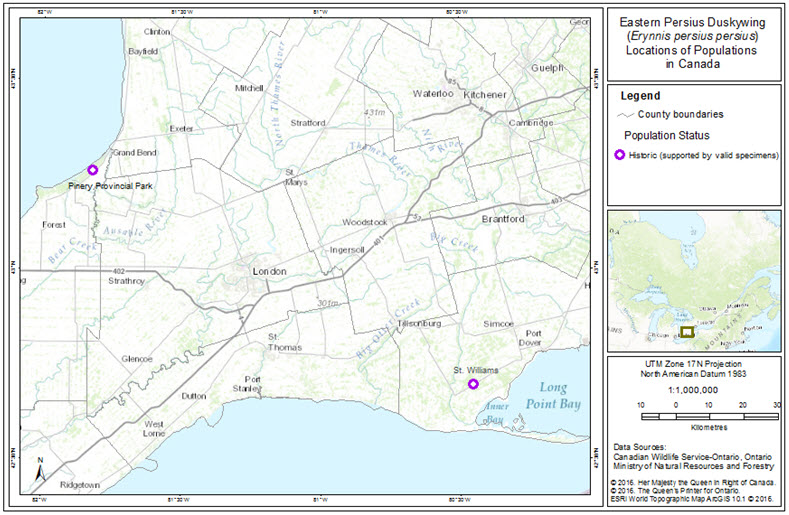
Task: Click the purple marker near St. Williams
Action: click(474, 384)
